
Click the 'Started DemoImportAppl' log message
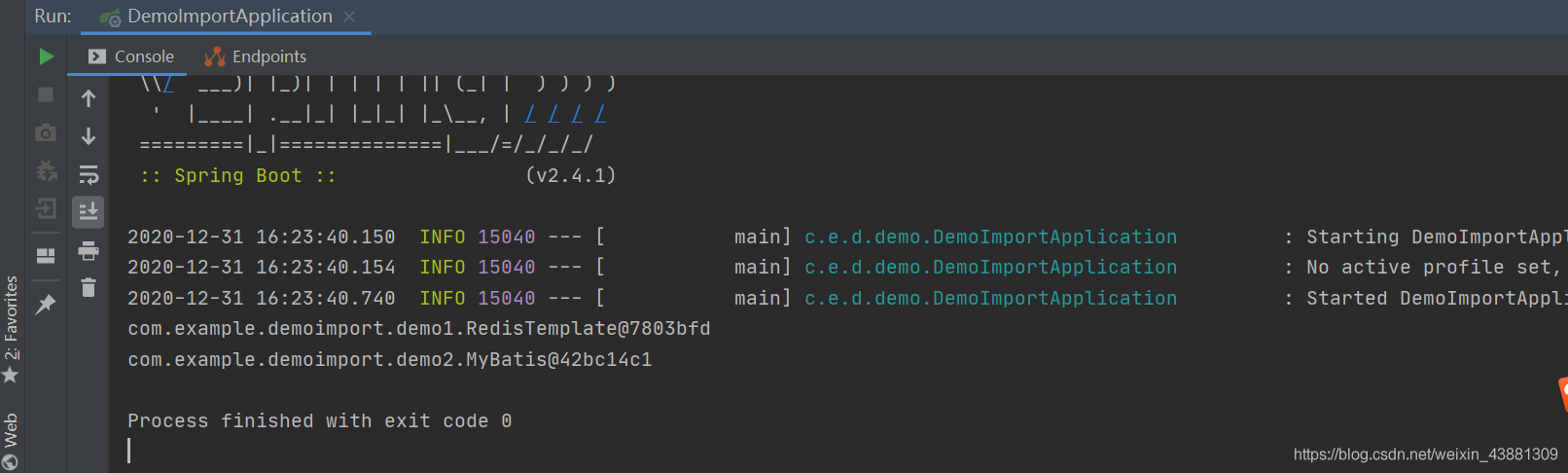point(1436,298)
